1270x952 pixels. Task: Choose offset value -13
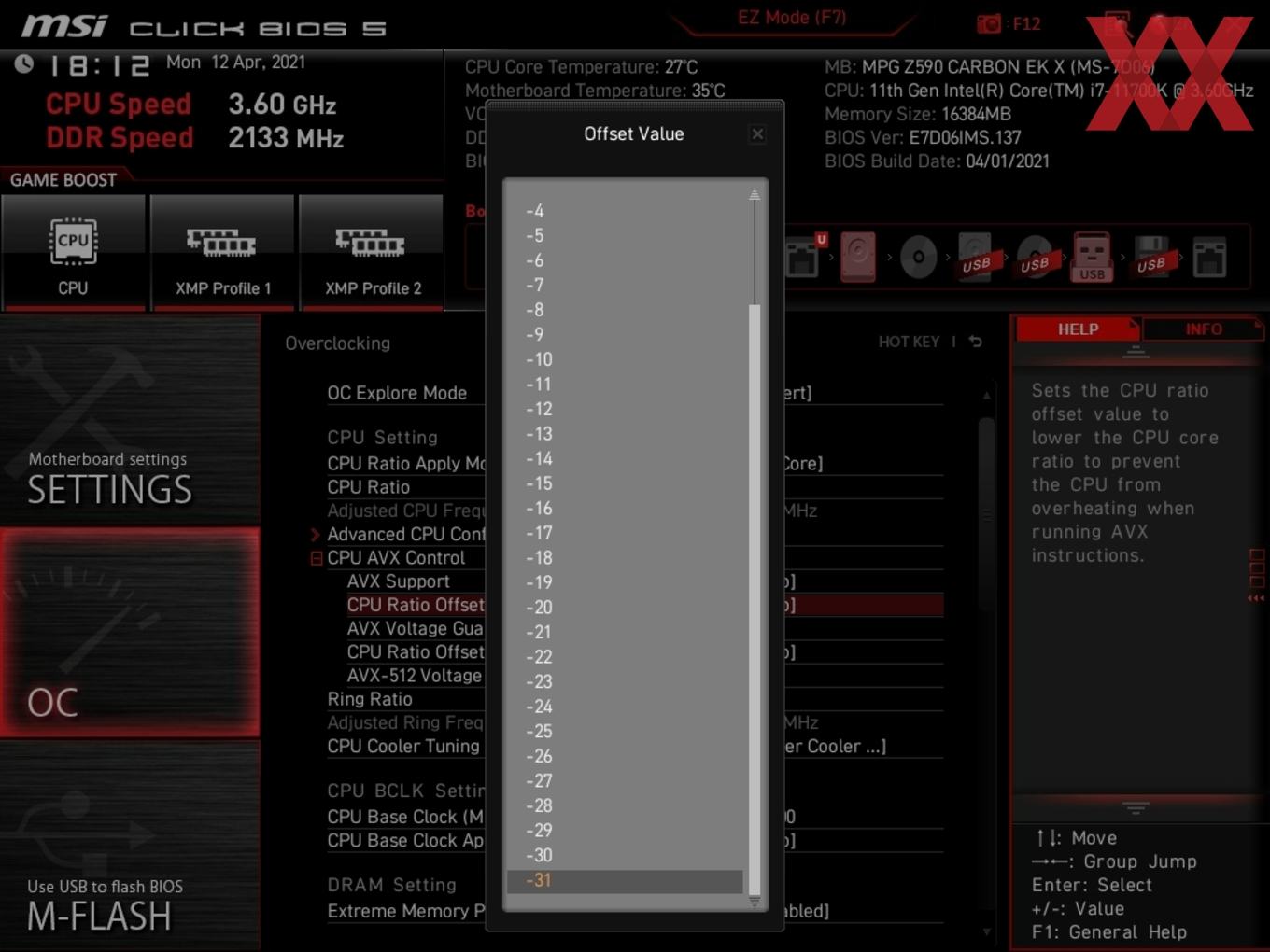(x=625, y=434)
